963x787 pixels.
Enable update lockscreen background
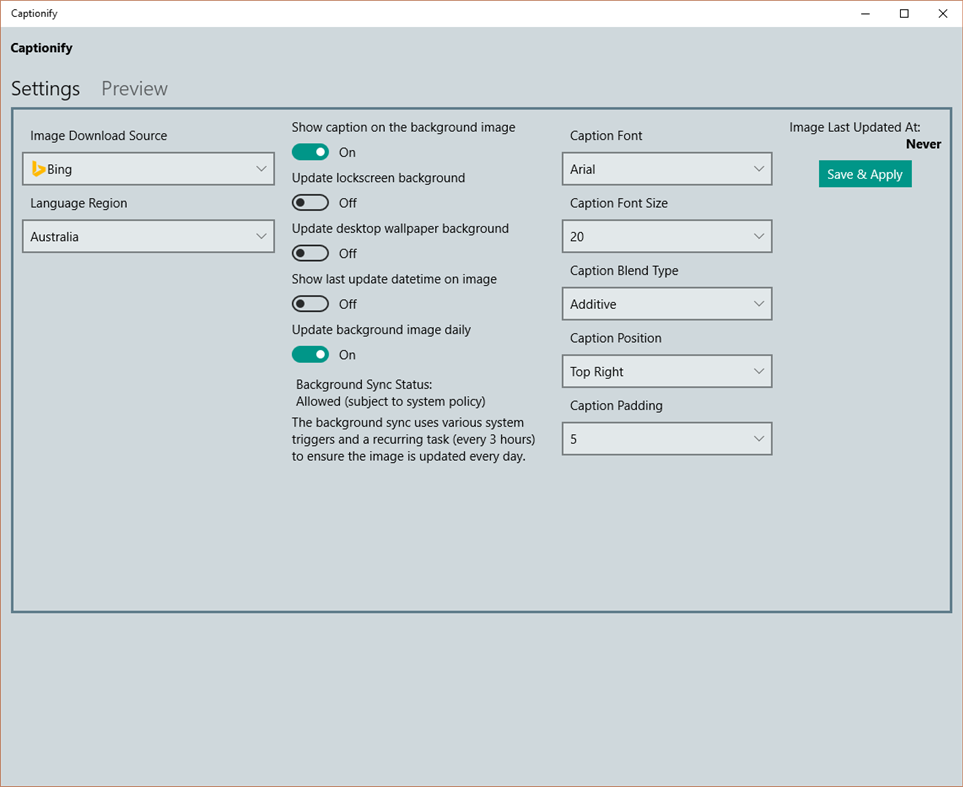point(309,202)
